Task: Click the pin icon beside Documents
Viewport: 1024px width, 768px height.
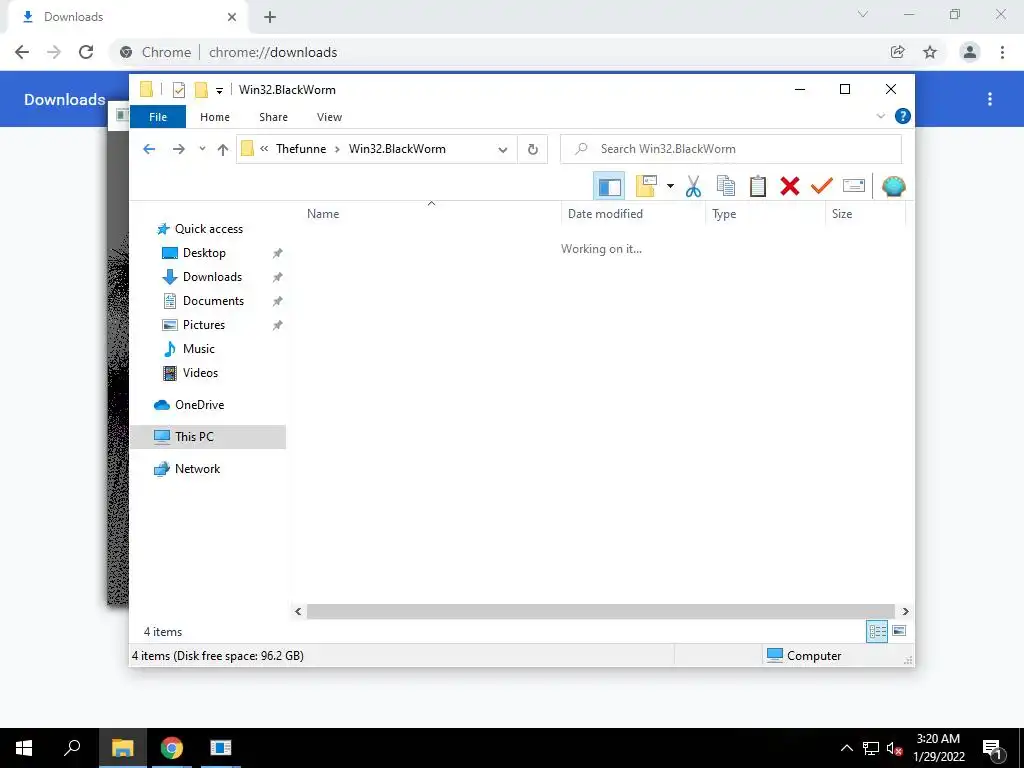Action: 278,301
